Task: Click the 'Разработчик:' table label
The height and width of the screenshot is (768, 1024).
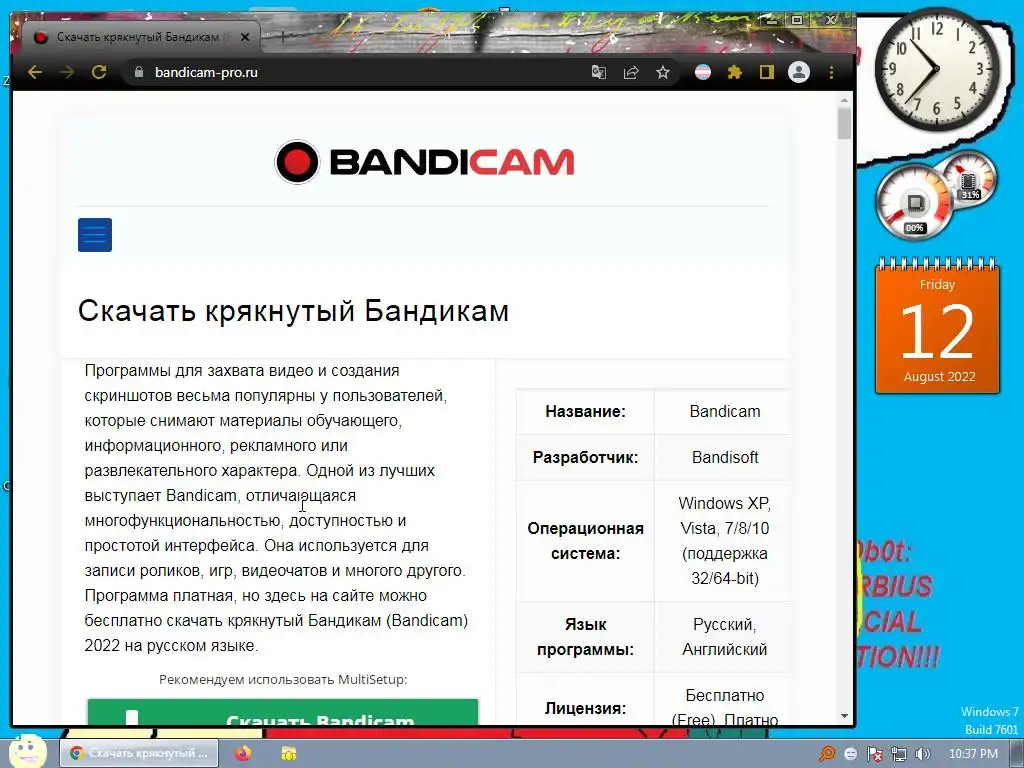Action: coord(585,457)
